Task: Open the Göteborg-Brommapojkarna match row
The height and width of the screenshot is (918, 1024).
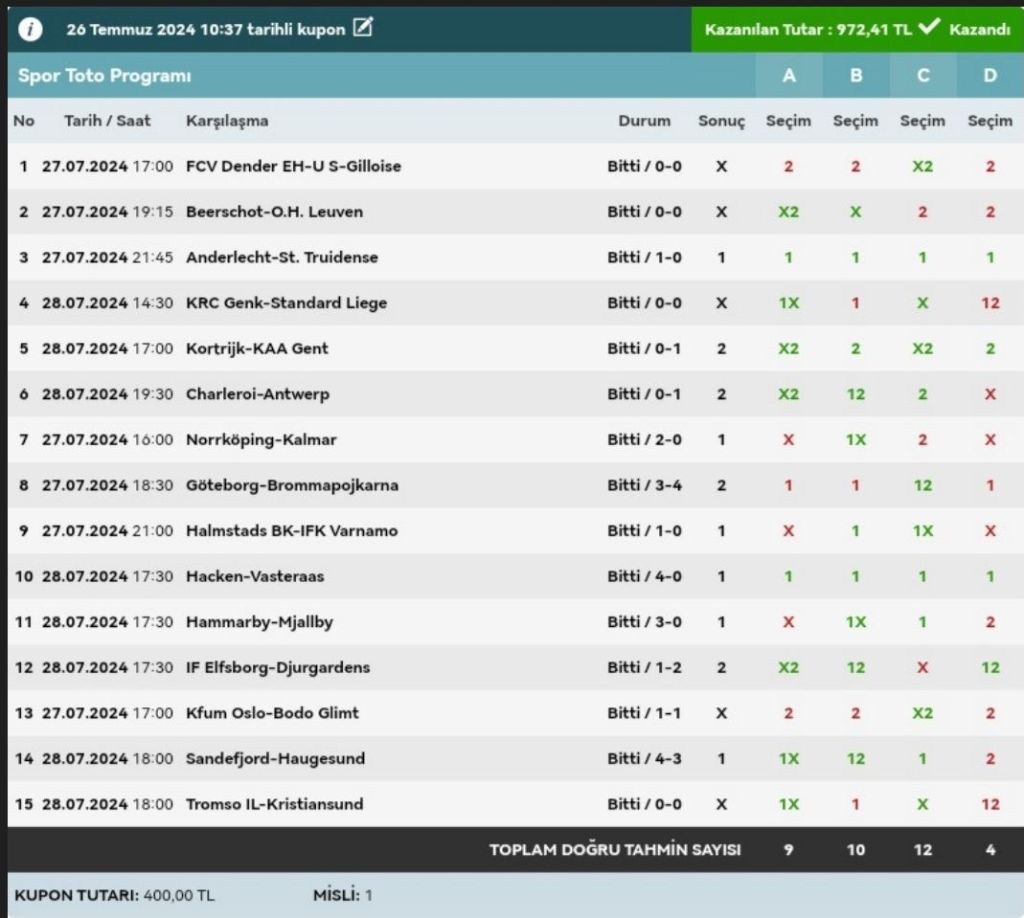Action: (292, 485)
